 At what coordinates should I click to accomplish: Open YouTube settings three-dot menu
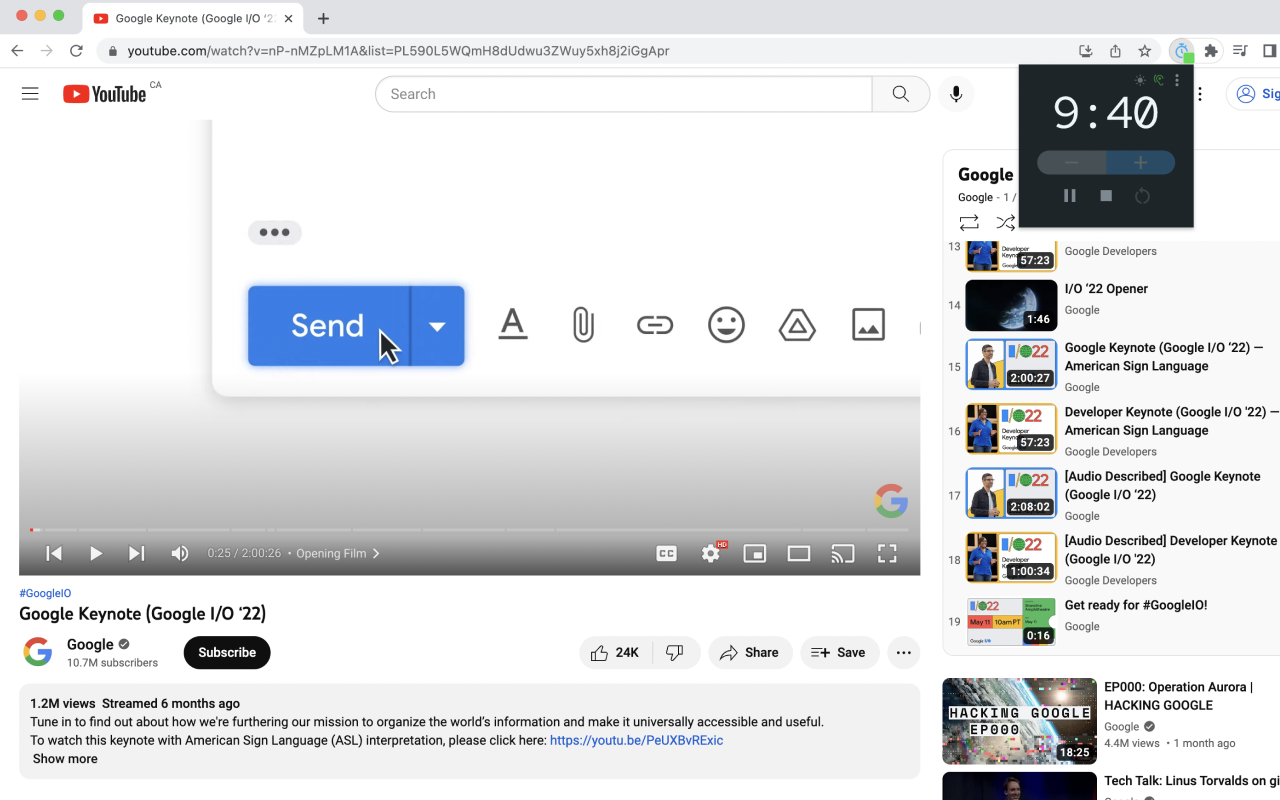coord(1199,94)
